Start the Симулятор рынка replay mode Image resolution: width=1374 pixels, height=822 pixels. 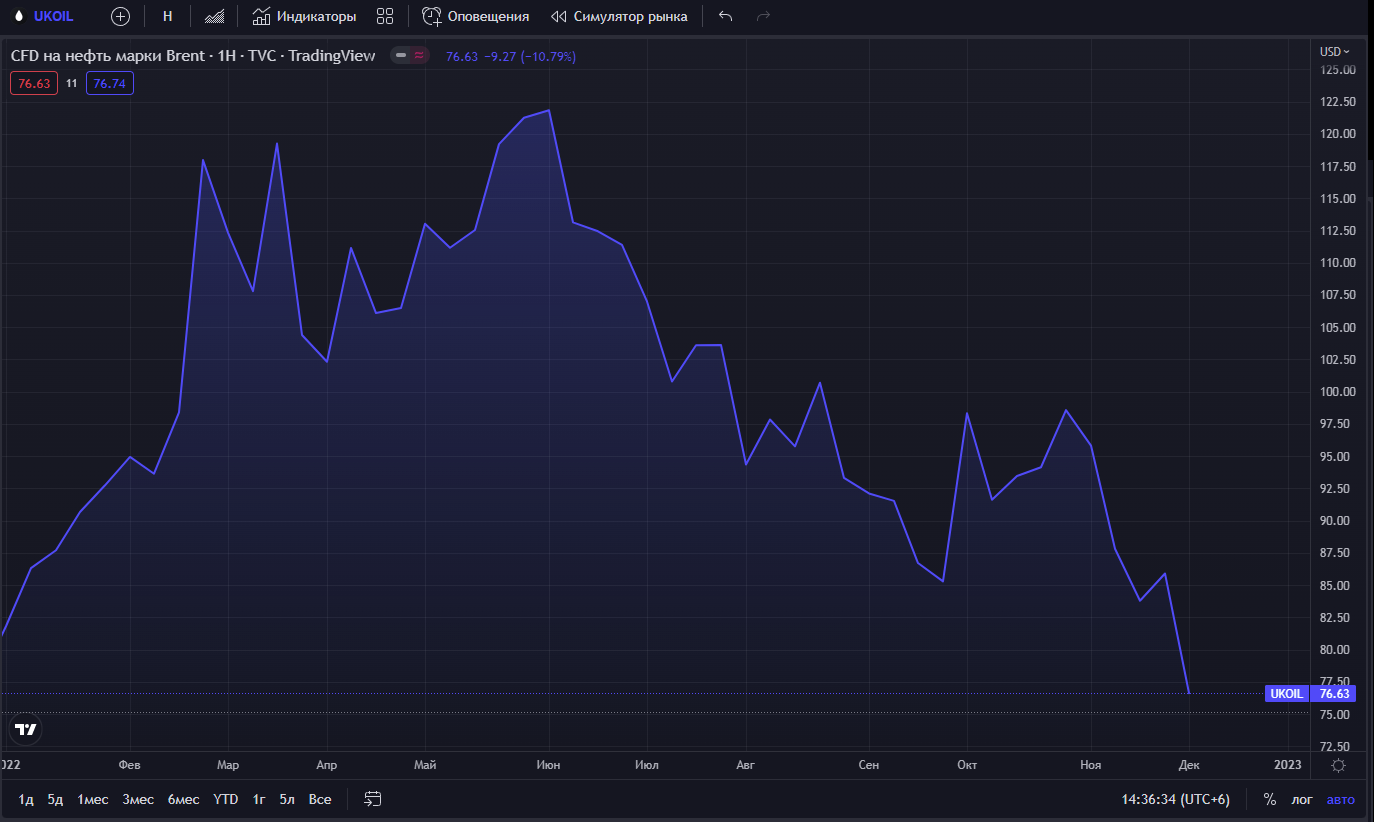click(x=619, y=16)
